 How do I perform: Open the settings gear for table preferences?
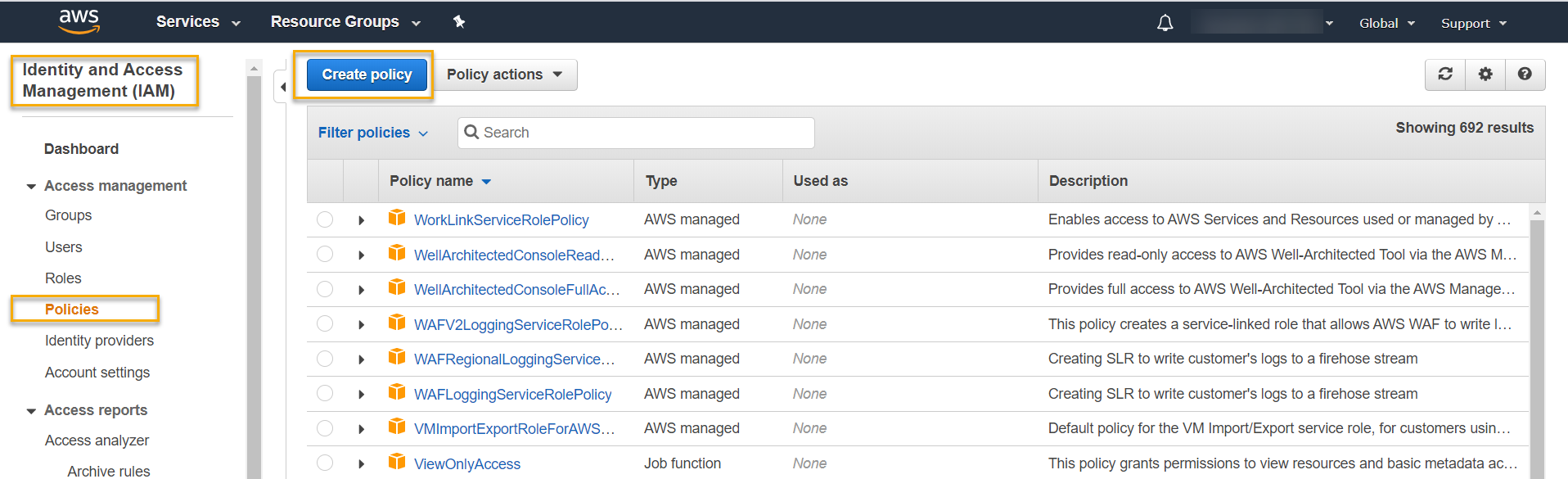coord(1485,75)
